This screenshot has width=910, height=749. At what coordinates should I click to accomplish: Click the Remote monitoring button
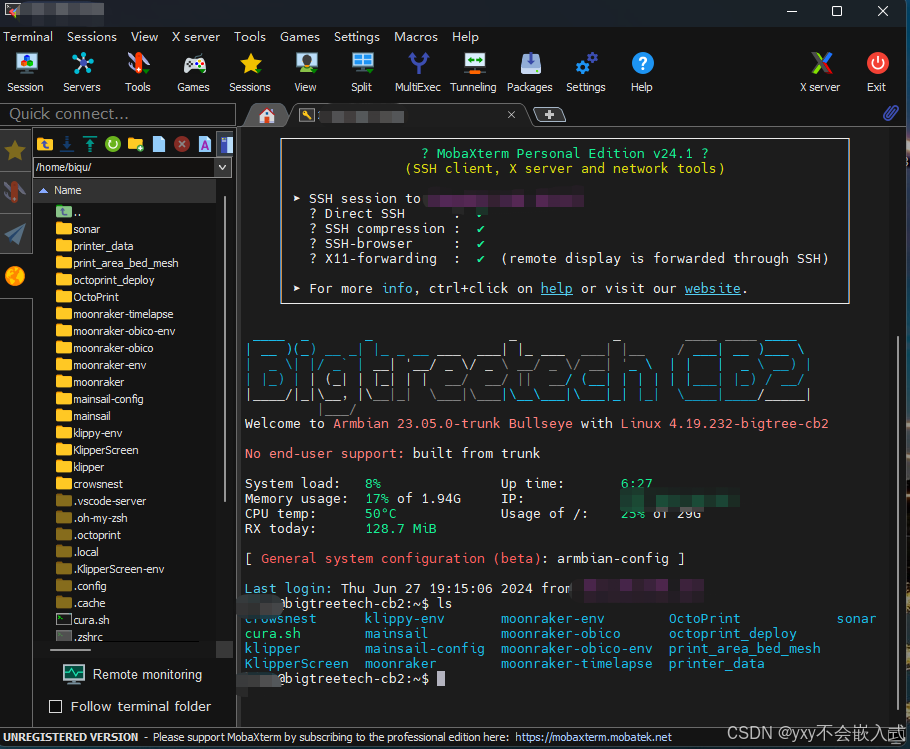(x=132, y=674)
